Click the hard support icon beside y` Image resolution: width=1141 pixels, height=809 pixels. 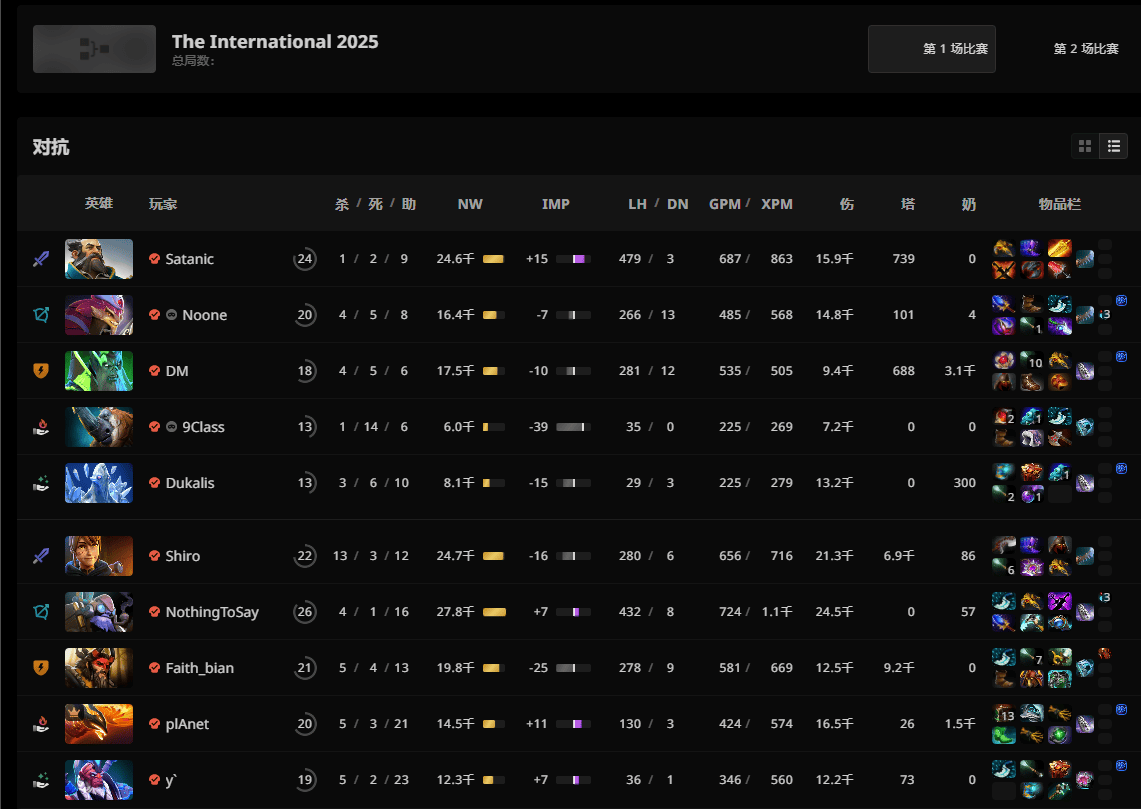click(40, 780)
